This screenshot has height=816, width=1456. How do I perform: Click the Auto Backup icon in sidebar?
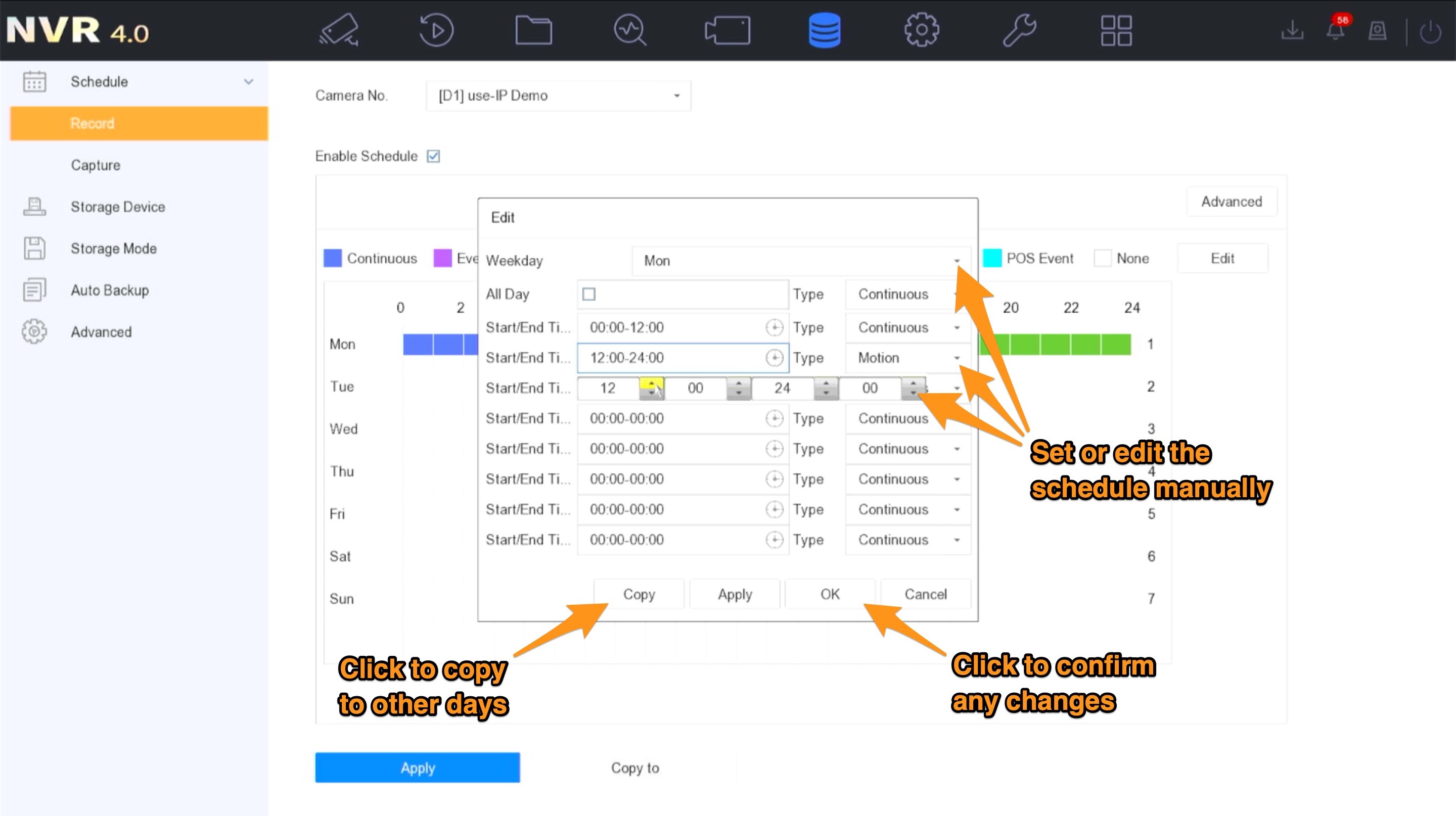tap(34, 290)
